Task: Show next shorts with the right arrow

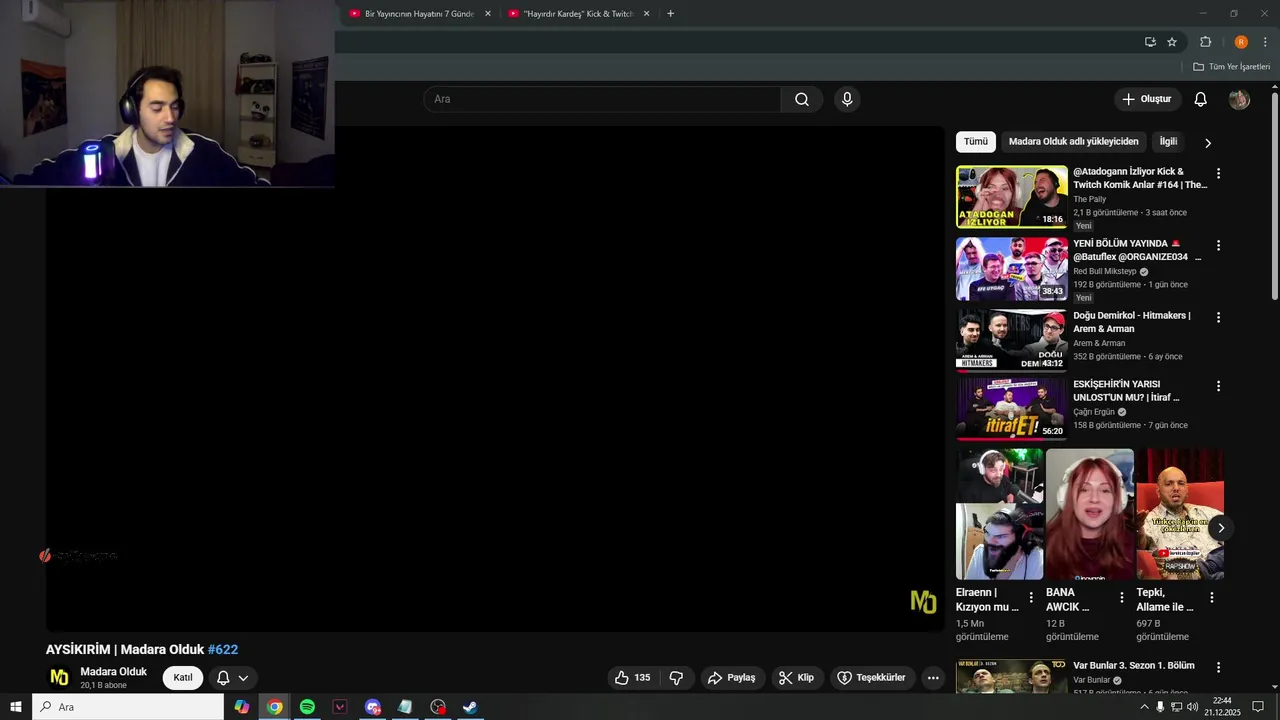Action: 1220,528
